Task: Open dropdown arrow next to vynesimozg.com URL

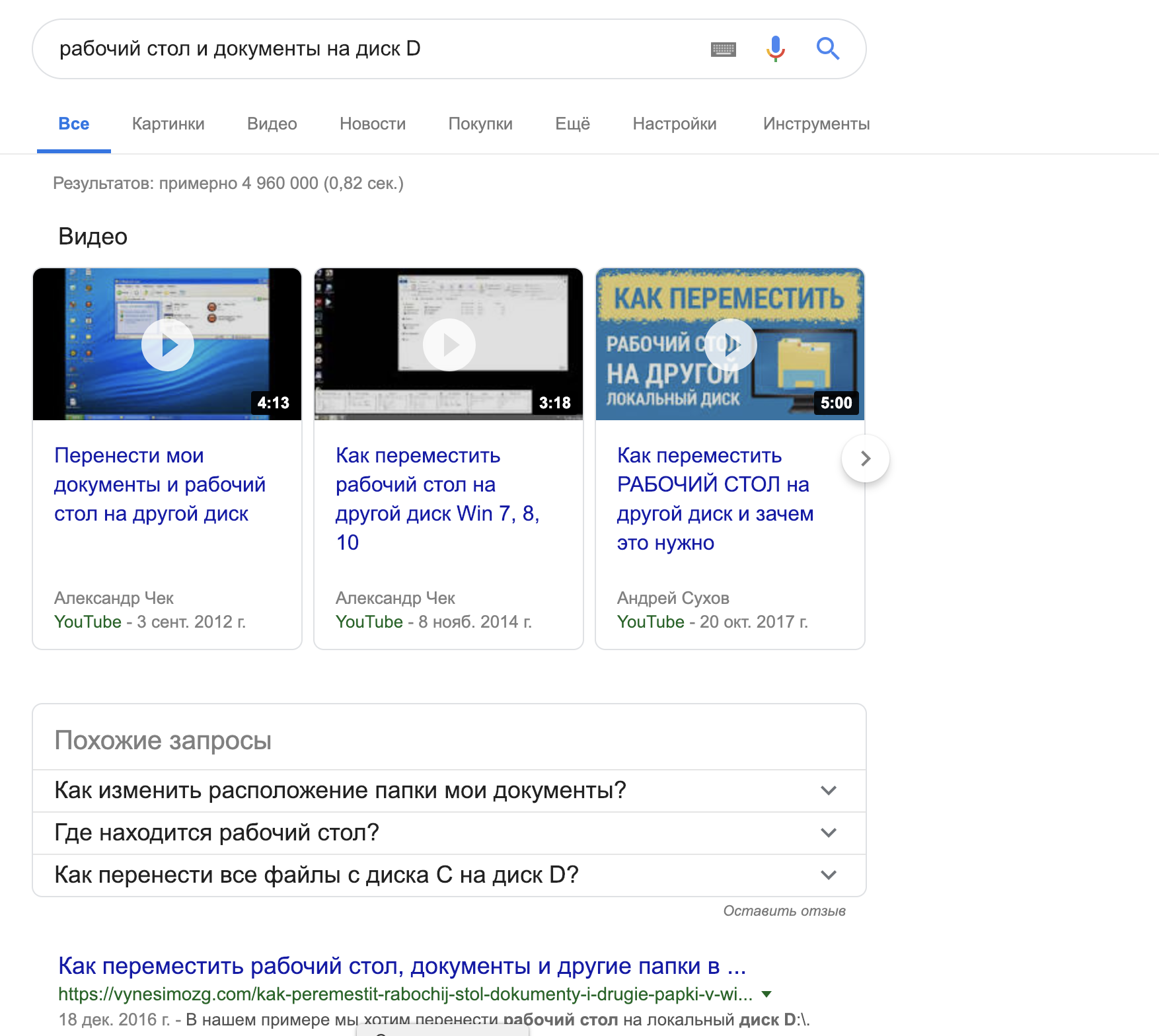Action: point(766,994)
